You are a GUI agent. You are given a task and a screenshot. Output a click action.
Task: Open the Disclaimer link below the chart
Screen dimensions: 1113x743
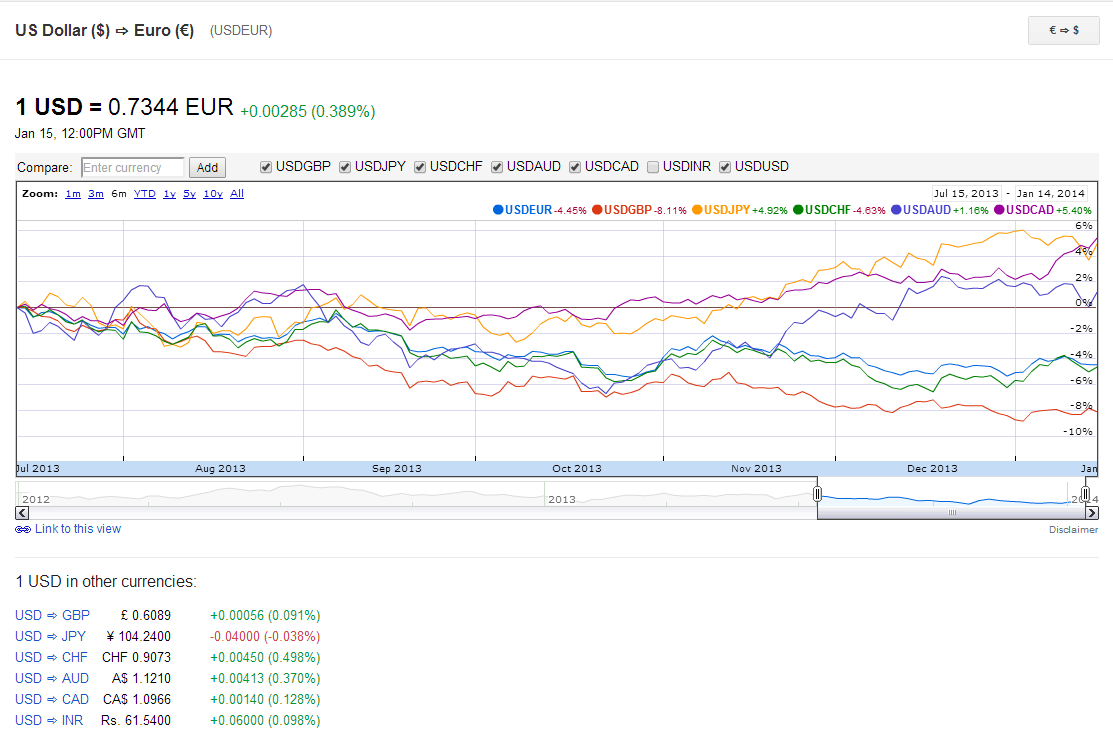1073,530
